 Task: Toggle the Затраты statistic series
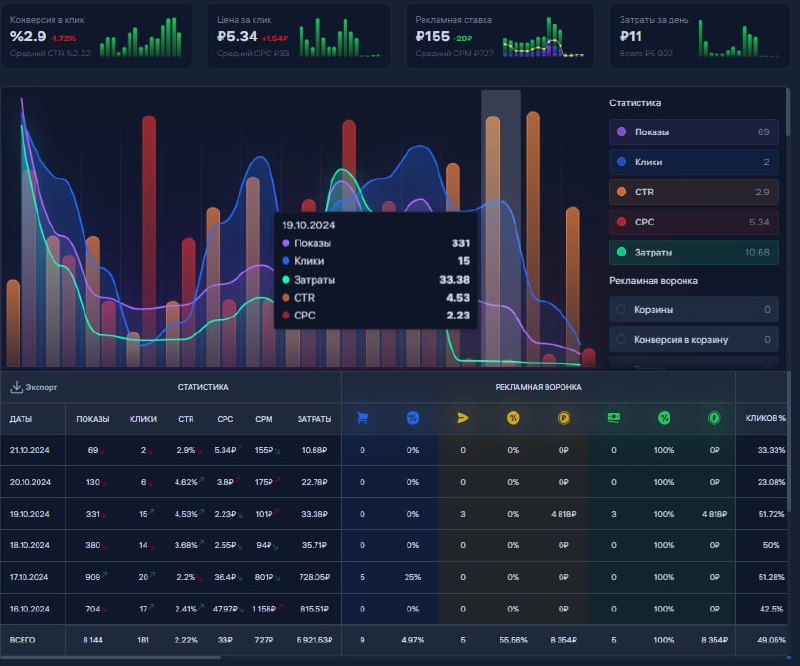tap(694, 252)
